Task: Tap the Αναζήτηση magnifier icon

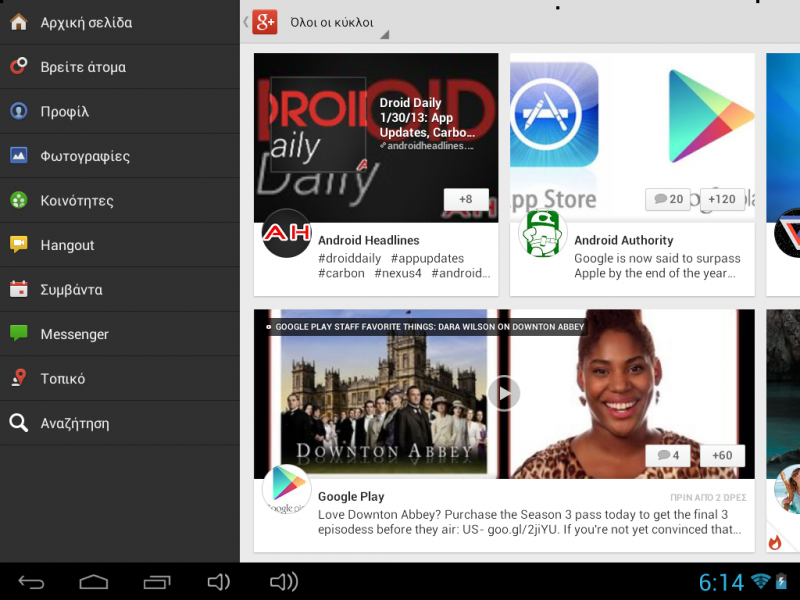Action: [19, 422]
